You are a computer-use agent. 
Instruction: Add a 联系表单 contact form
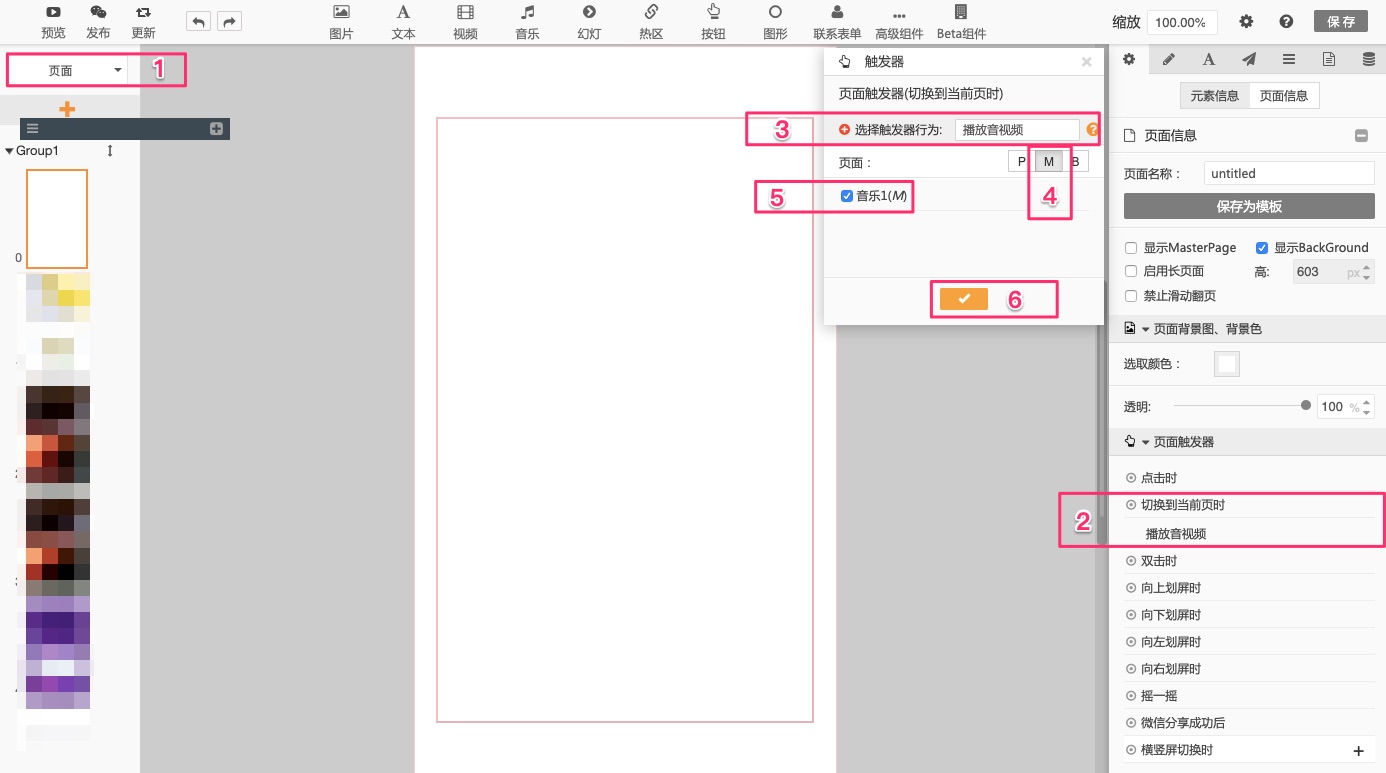837,13
